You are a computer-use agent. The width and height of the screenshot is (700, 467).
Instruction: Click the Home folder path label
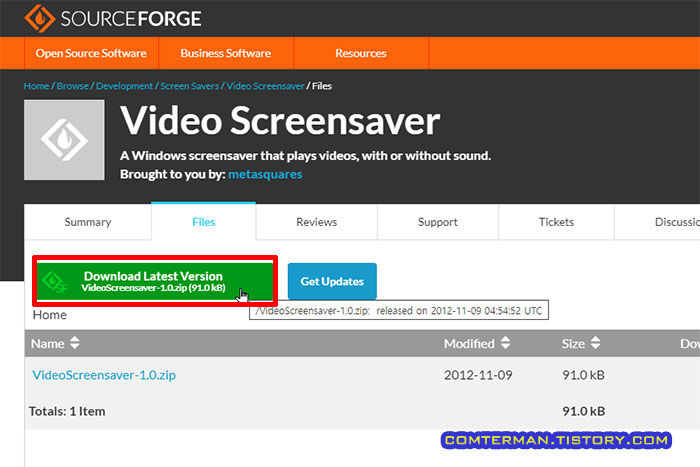pyautogui.click(x=50, y=315)
